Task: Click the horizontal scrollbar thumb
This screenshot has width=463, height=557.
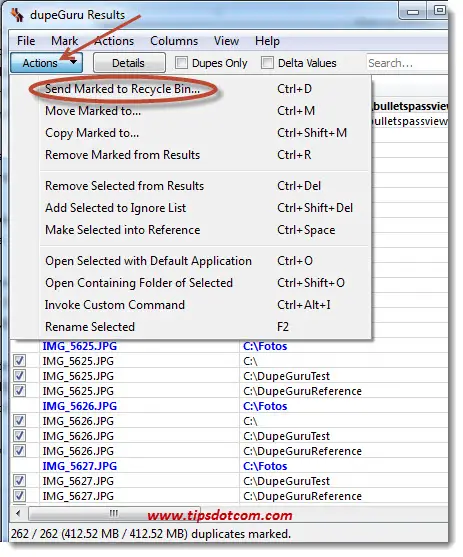Action: click(x=114, y=513)
